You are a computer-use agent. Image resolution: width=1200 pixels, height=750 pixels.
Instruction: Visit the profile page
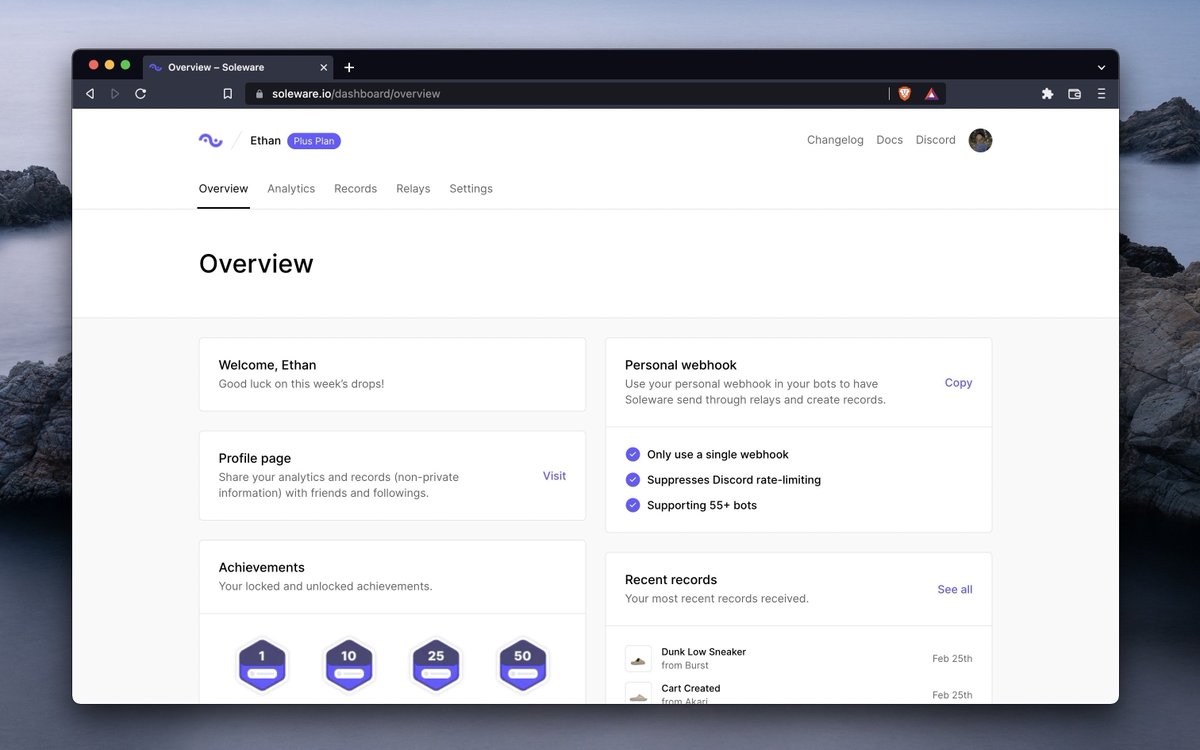tap(554, 476)
